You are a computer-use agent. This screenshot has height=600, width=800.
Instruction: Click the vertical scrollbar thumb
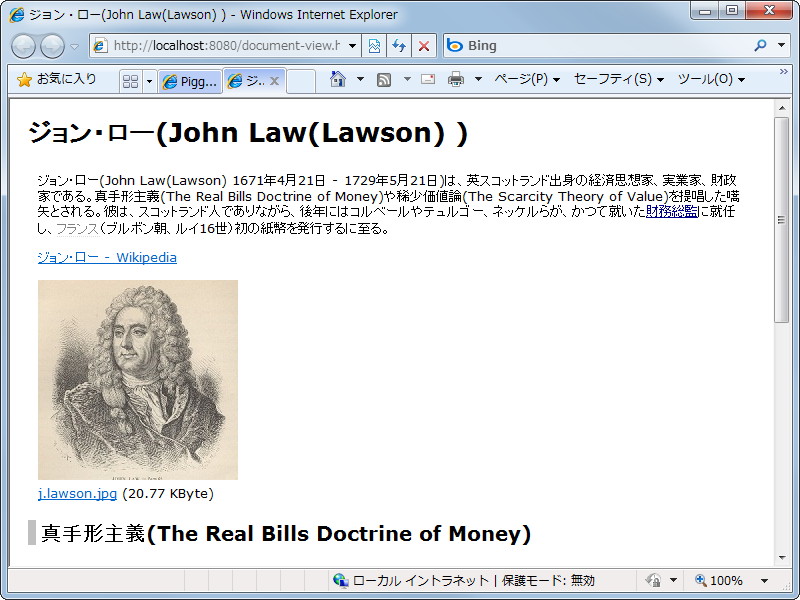[x=782, y=220]
